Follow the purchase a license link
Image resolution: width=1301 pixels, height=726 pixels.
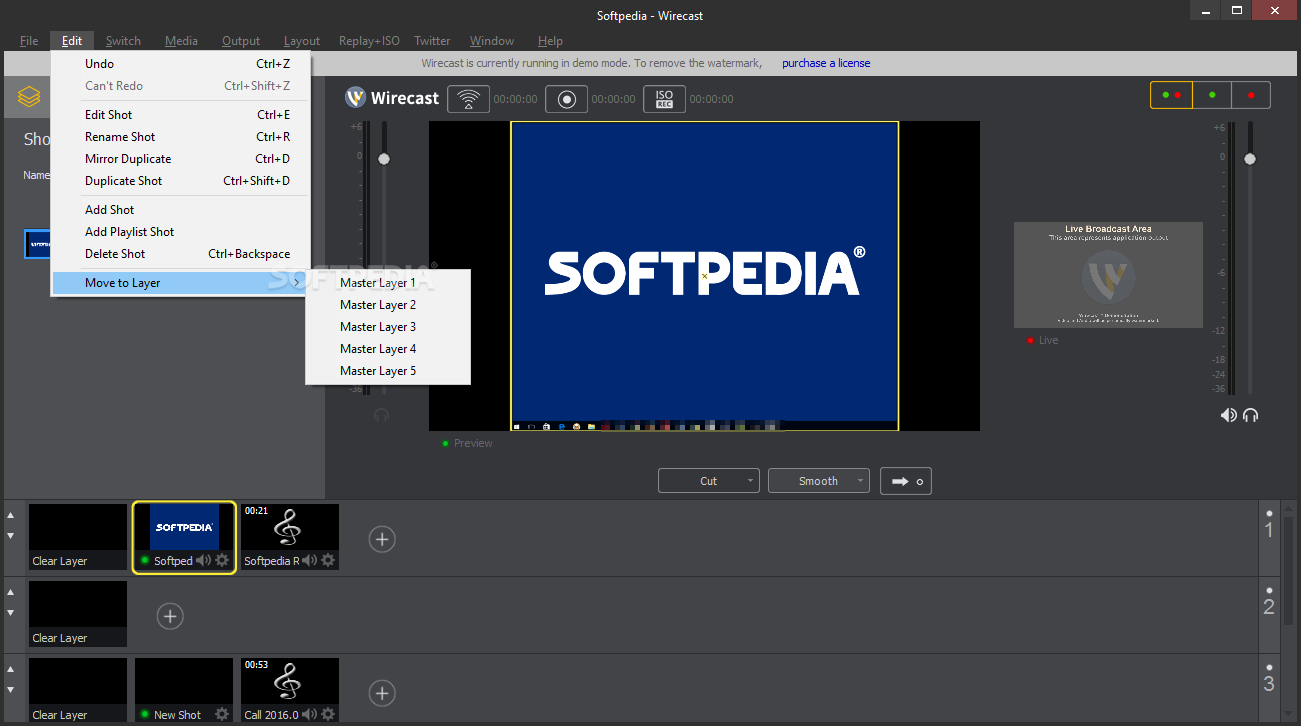point(826,63)
